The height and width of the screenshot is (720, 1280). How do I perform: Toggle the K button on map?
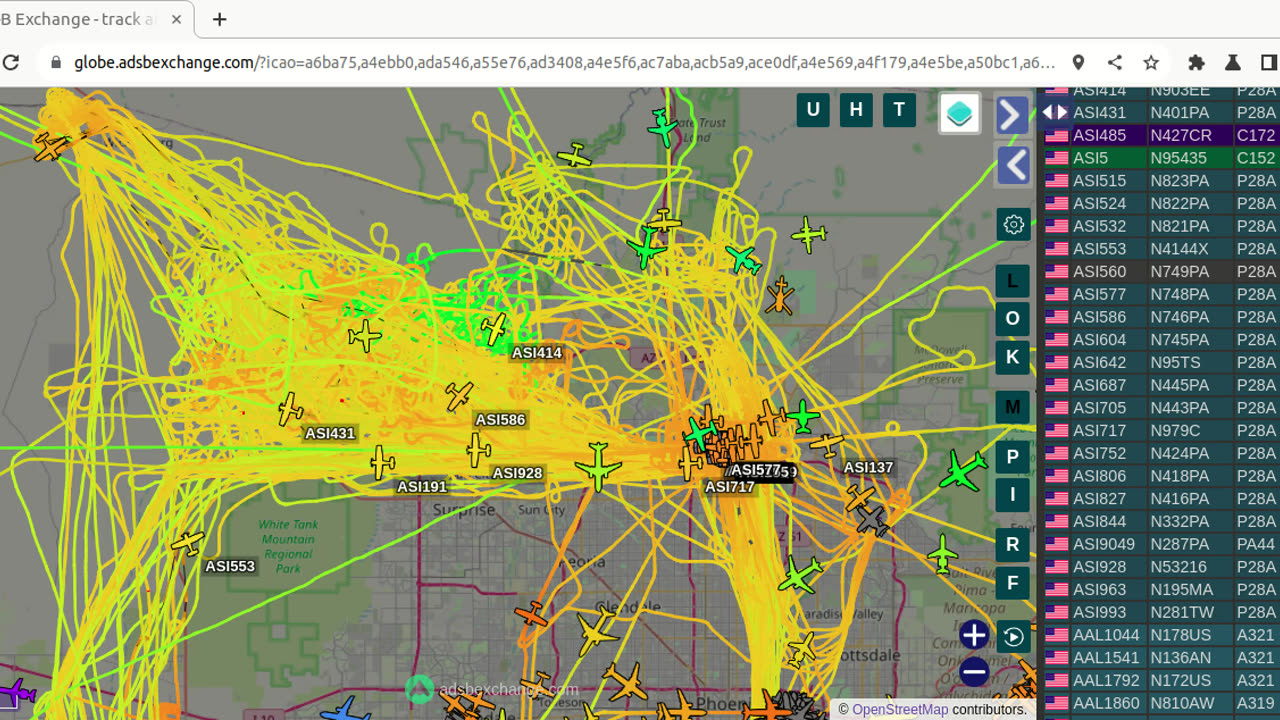(x=1012, y=357)
